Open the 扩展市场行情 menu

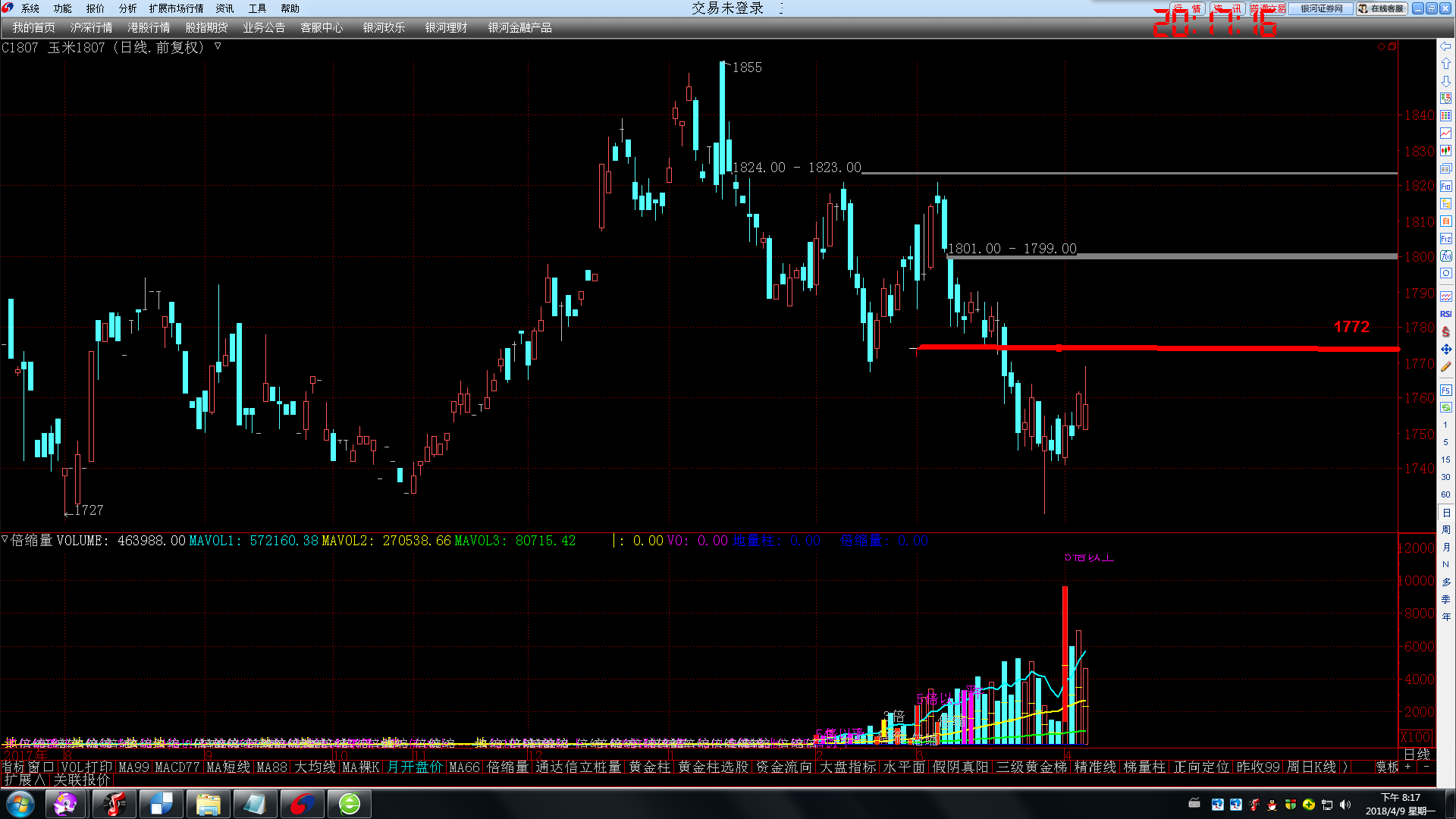coord(176,8)
